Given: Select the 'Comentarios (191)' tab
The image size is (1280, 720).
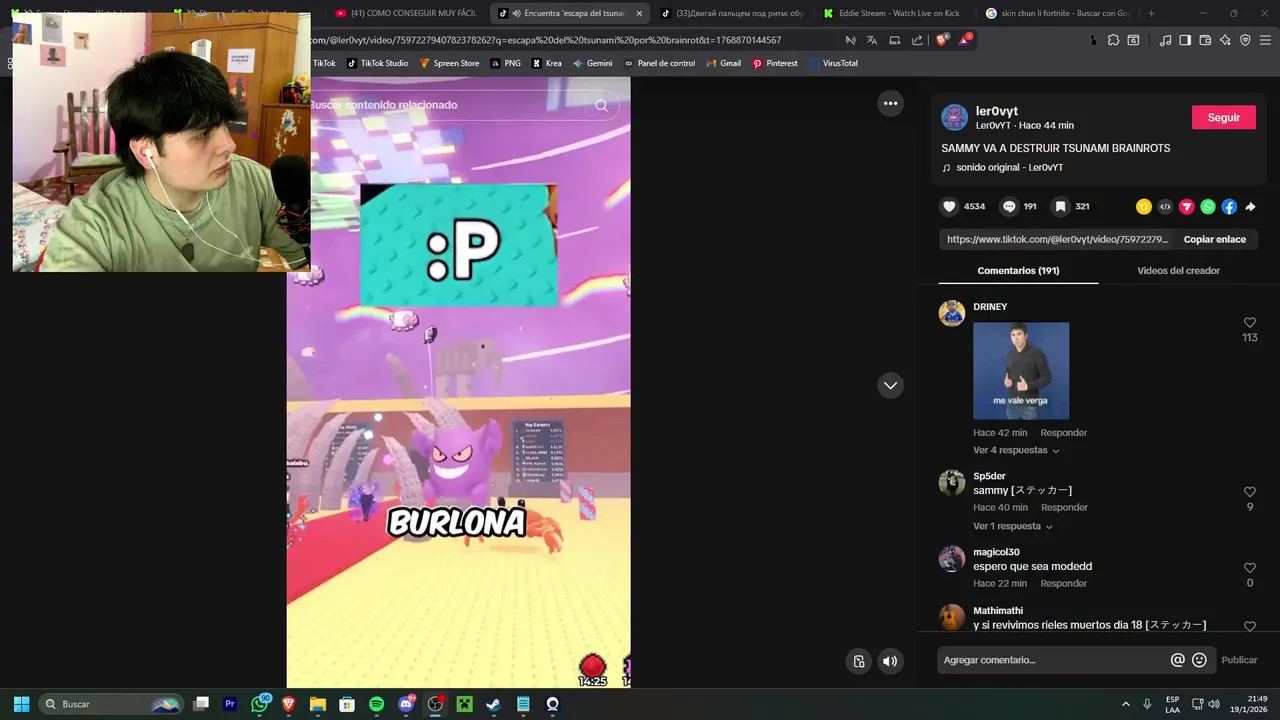Looking at the screenshot, I should [1018, 271].
